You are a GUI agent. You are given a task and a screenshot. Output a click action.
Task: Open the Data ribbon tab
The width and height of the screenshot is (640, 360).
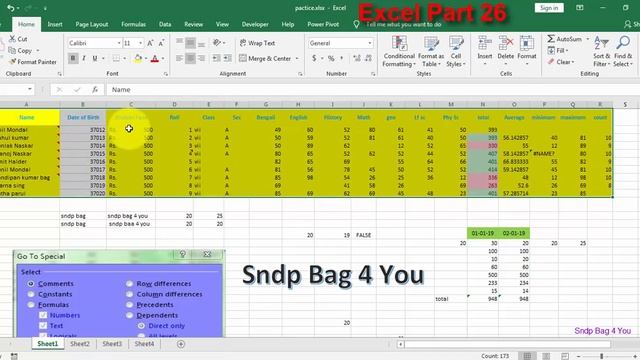point(165,24)
